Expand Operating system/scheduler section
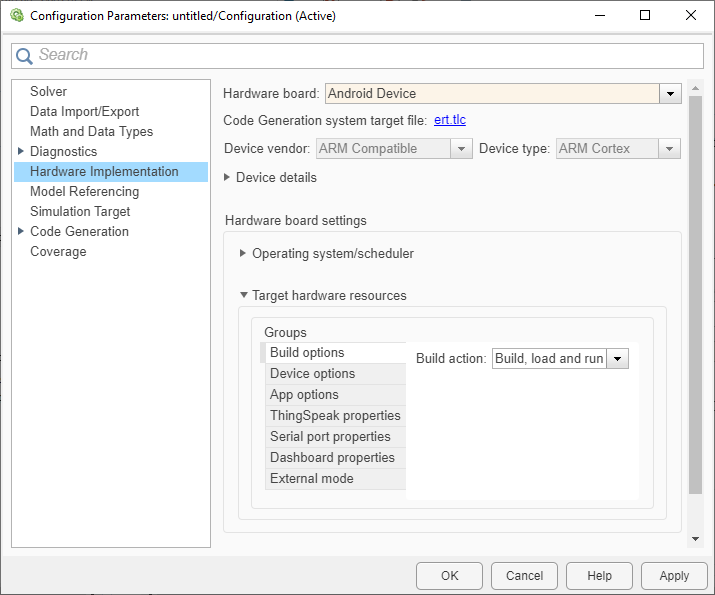 (243, 254)
